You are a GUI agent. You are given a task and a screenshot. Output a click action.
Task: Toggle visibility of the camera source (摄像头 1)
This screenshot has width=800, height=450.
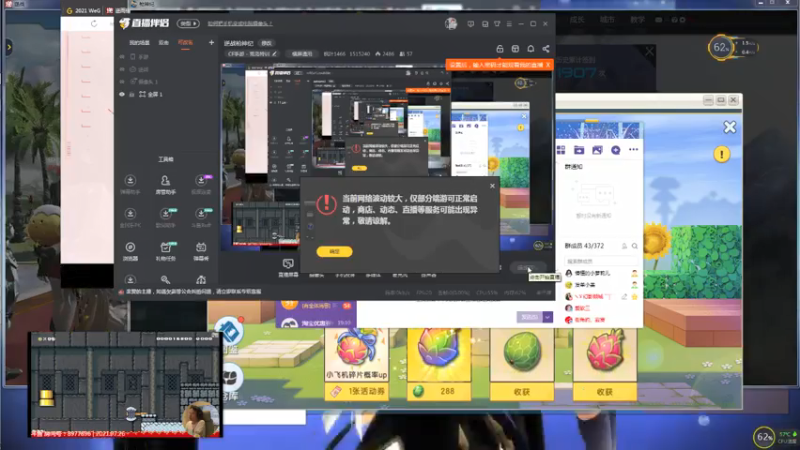(122, 82)
